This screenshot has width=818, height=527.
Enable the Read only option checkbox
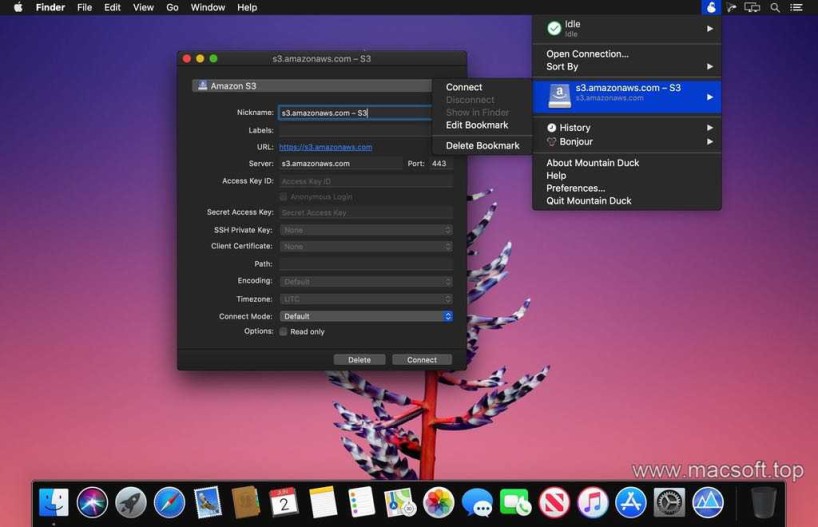tap(284, 332)
